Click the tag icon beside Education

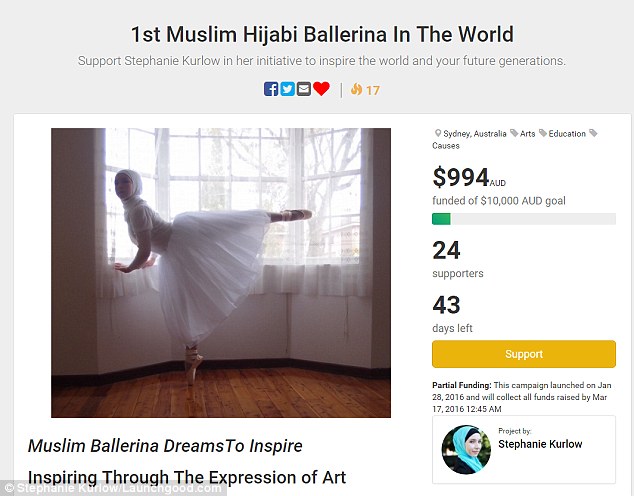pos(543,133)
